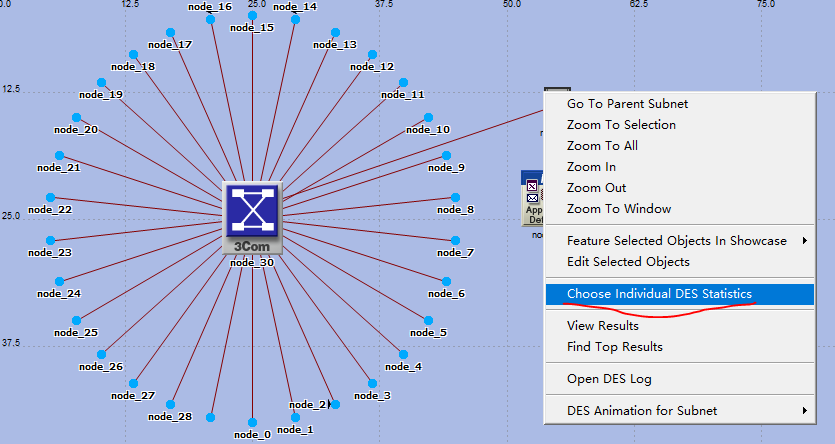Select the node_4 workstation dot

tap(404, 355)
